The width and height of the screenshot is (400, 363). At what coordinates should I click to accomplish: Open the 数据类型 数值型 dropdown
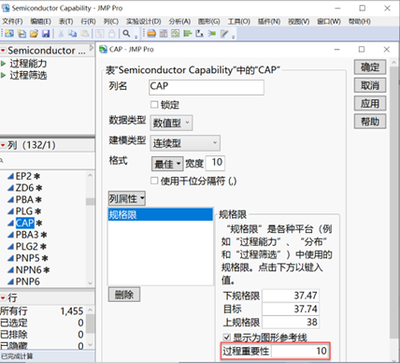[x=171, y=123]
